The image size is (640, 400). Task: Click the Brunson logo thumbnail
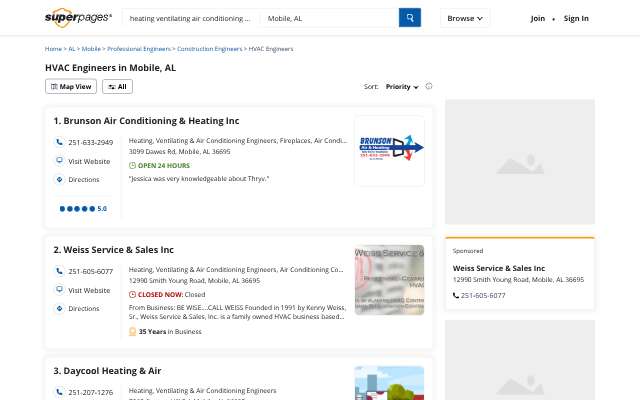tap(389, 151)
